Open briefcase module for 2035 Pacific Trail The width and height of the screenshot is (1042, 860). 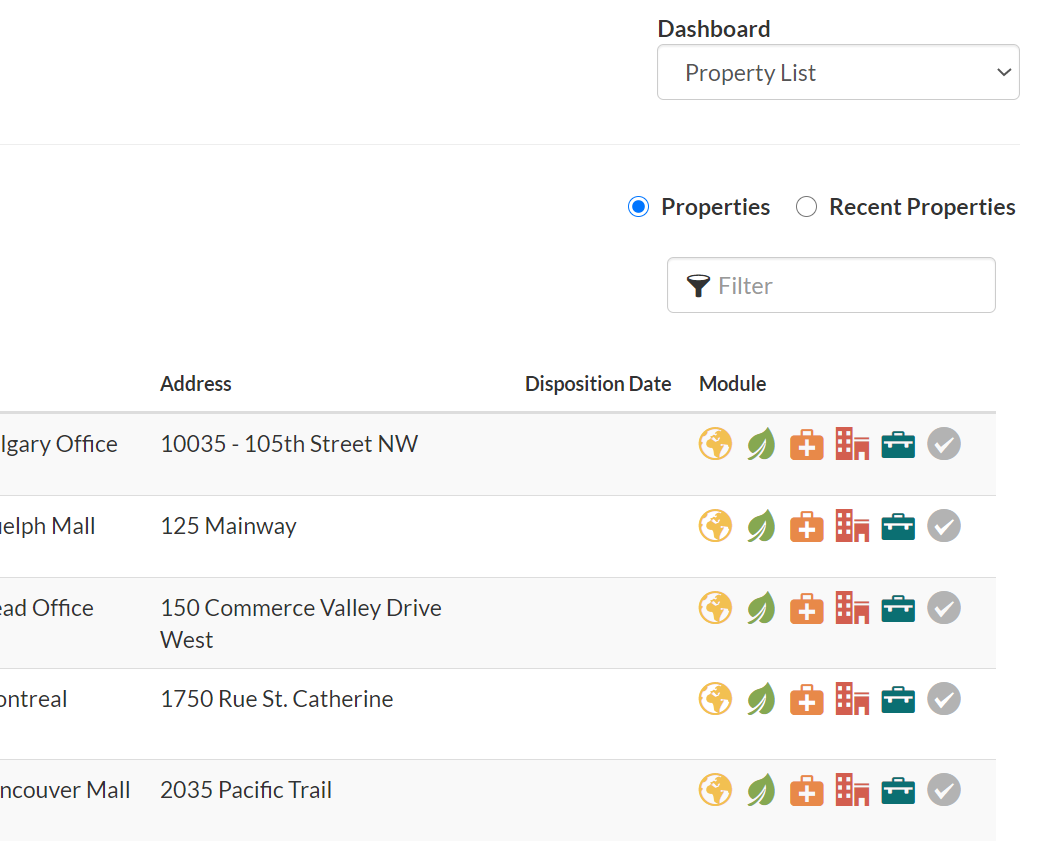click(898, 790)
